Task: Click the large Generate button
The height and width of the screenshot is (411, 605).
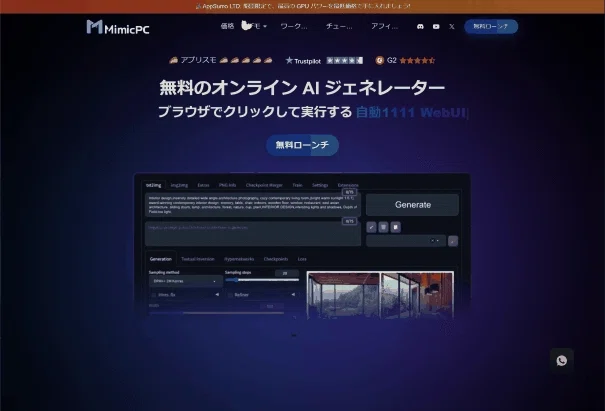Action: coord(412,205)
